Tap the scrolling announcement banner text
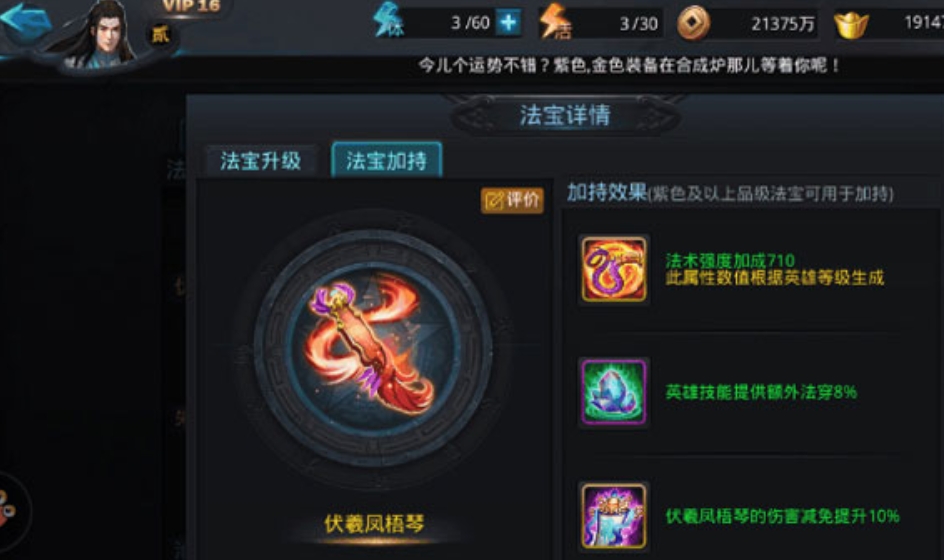The height and width of the screenshot is (560, 944). pyautogui.click(x=629, y=65)
